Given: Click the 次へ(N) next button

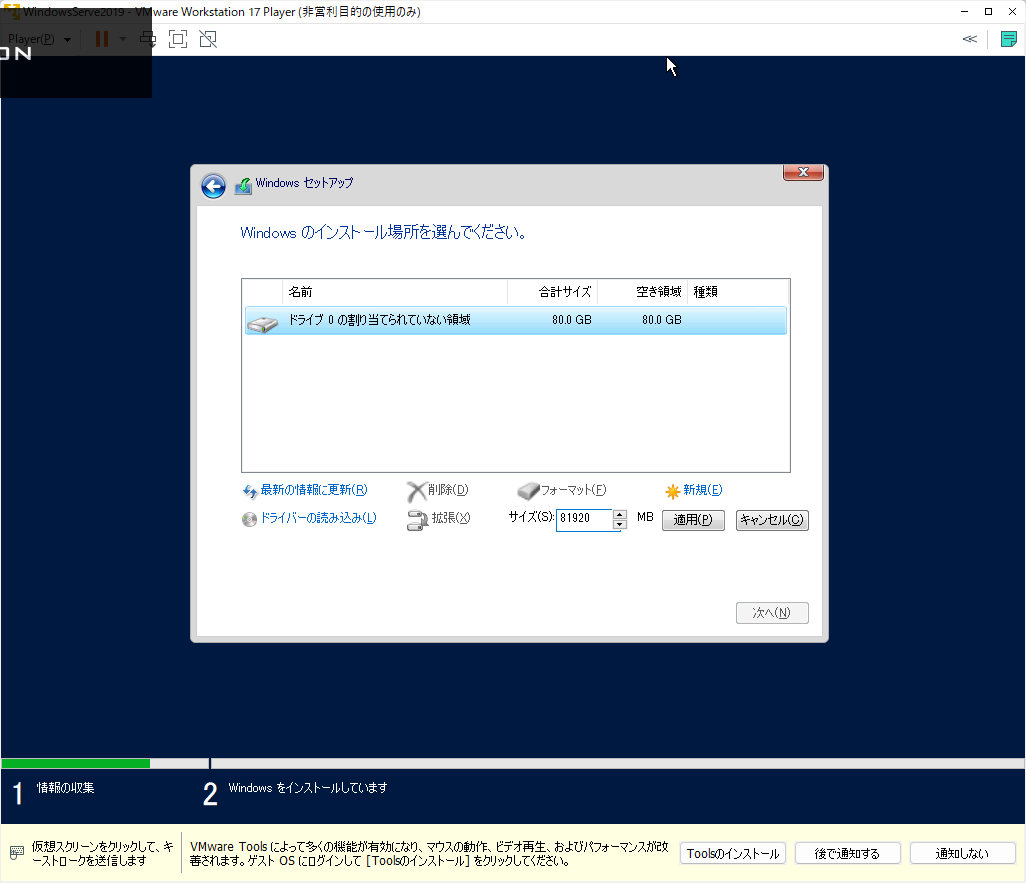Looking at the screenshot, I should point(771,613).
